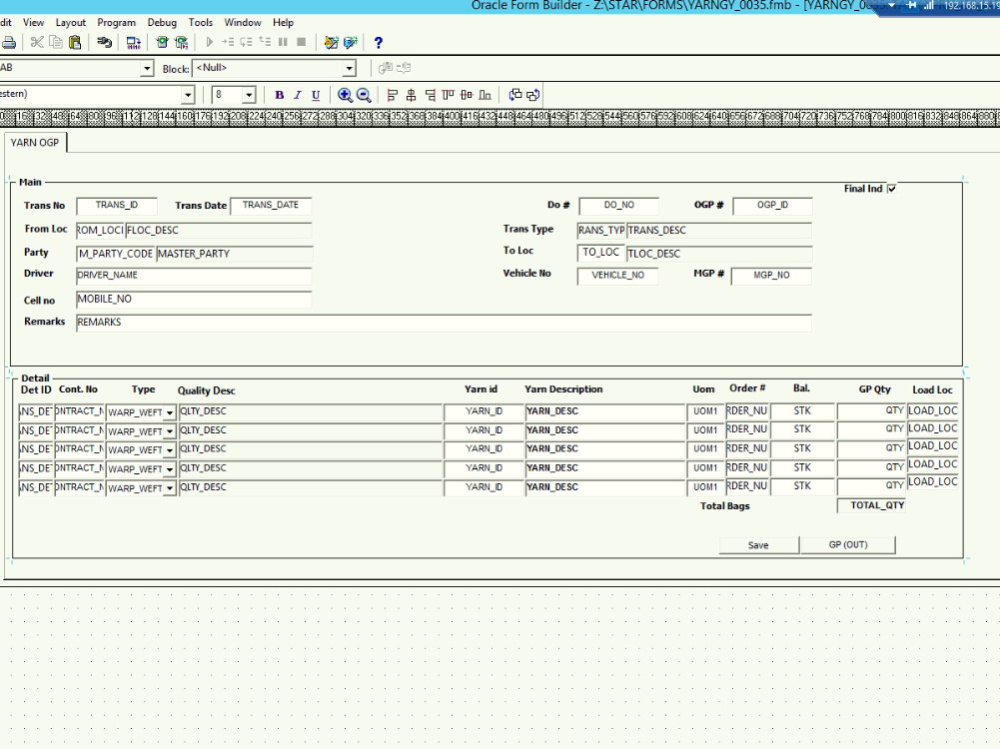Select the 'Total Bags' label text
This screenshot has height=749, width=1000.
(x=725, y=506)
